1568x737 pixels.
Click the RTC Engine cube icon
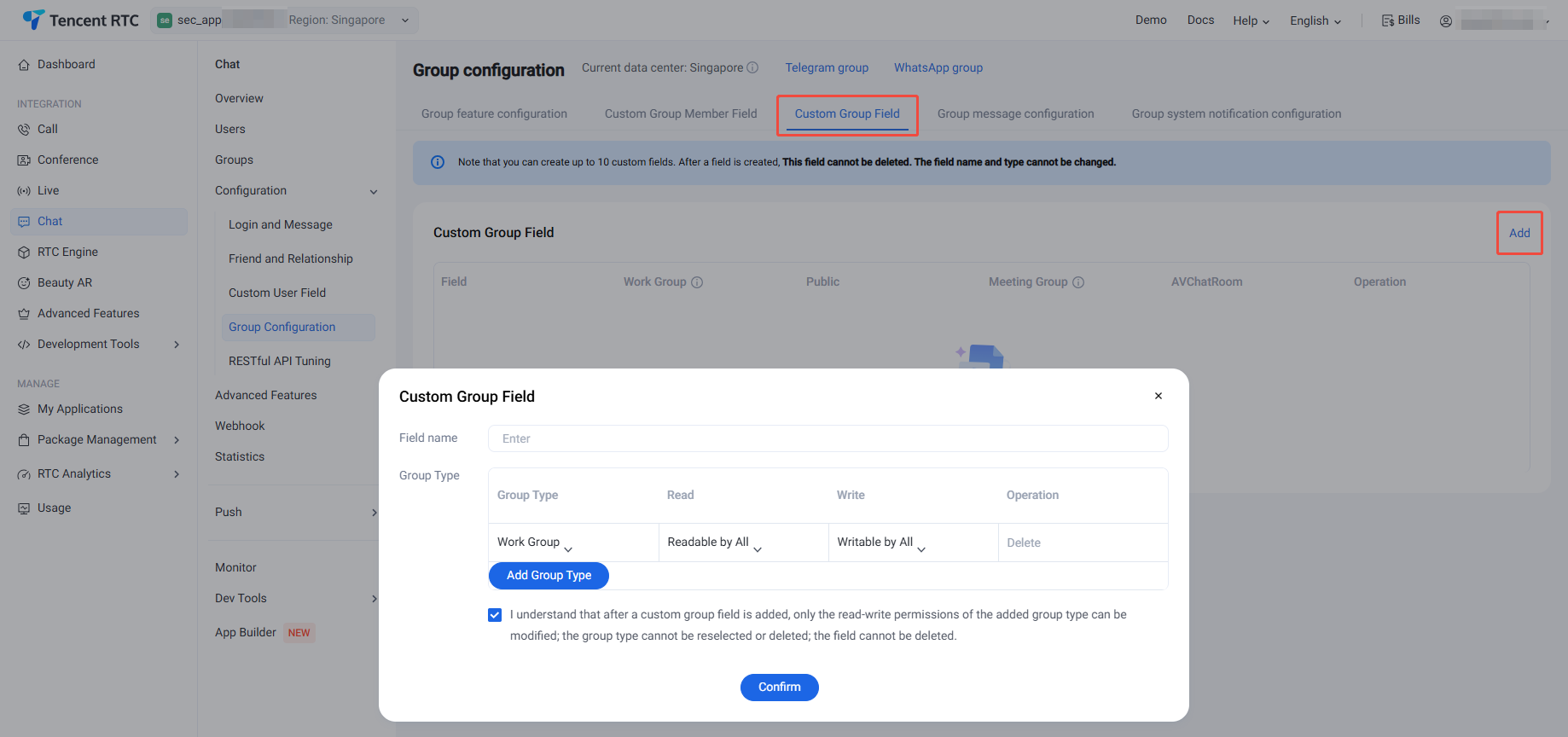click(x=24, y=252)
